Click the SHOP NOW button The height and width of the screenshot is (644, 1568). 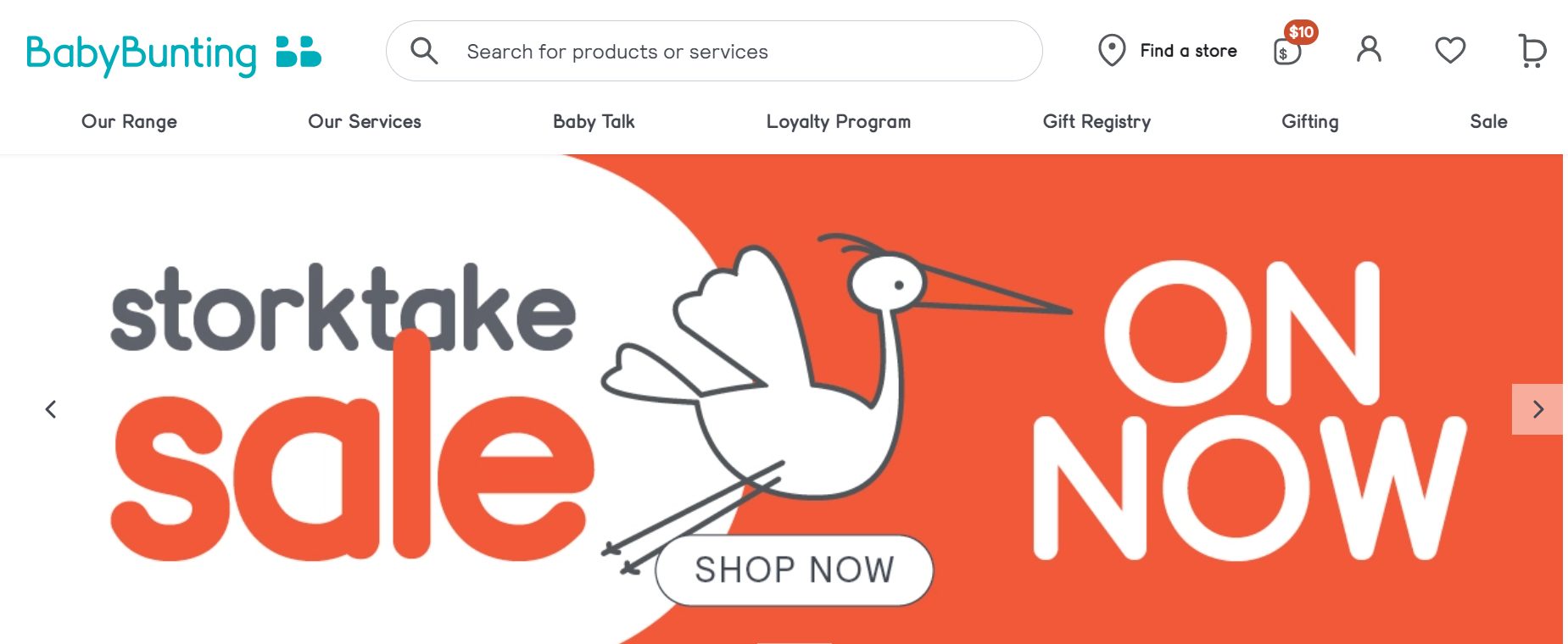795,570
